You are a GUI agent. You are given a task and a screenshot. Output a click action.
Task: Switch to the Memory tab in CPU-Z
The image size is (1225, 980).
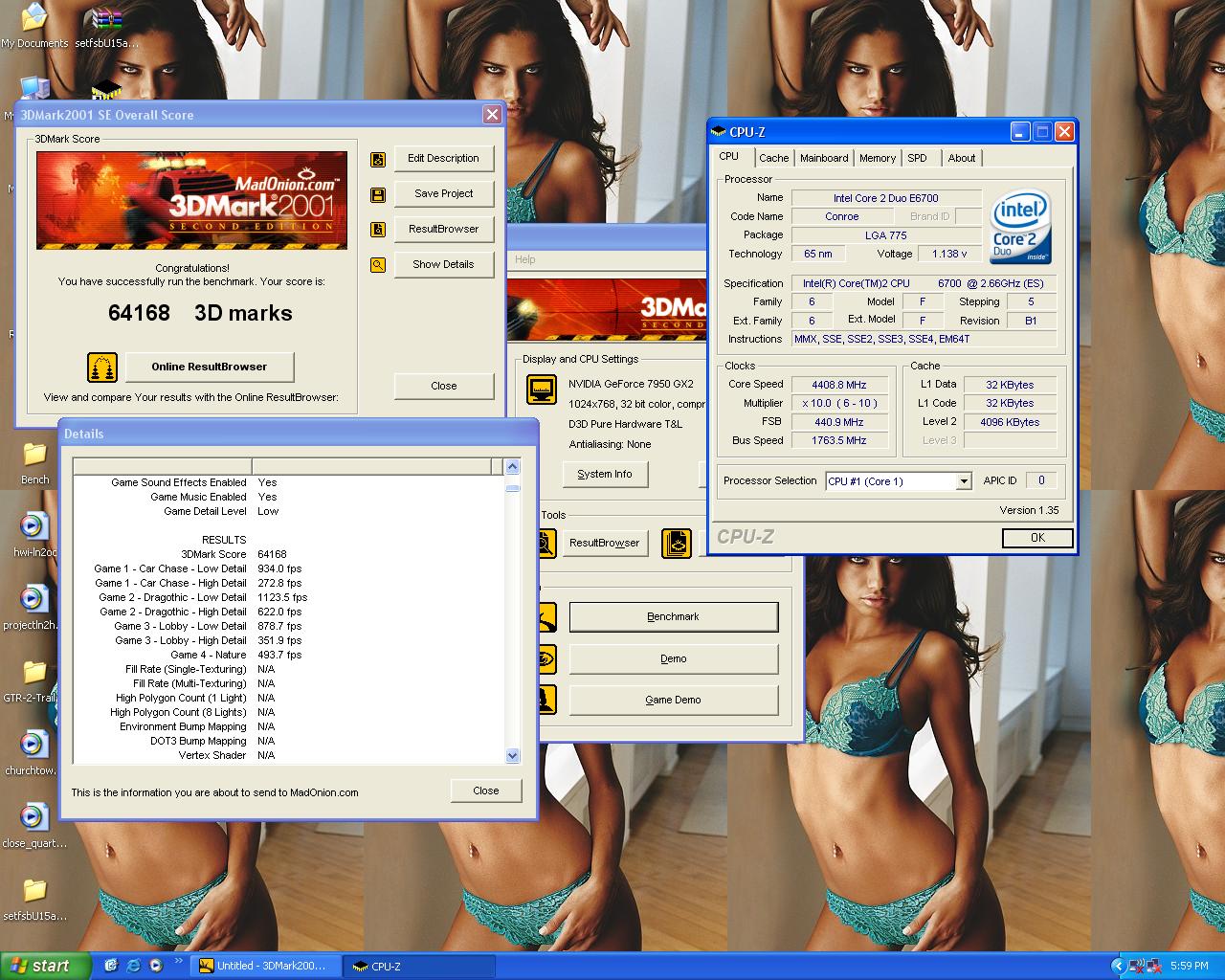point(878,159)
